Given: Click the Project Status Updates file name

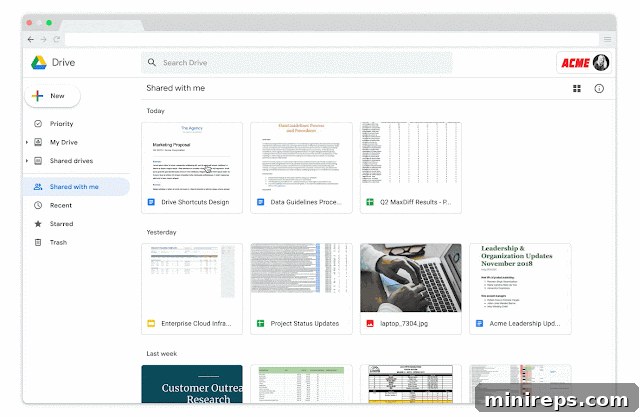Looking at the screenshot, I should point(304,324).
